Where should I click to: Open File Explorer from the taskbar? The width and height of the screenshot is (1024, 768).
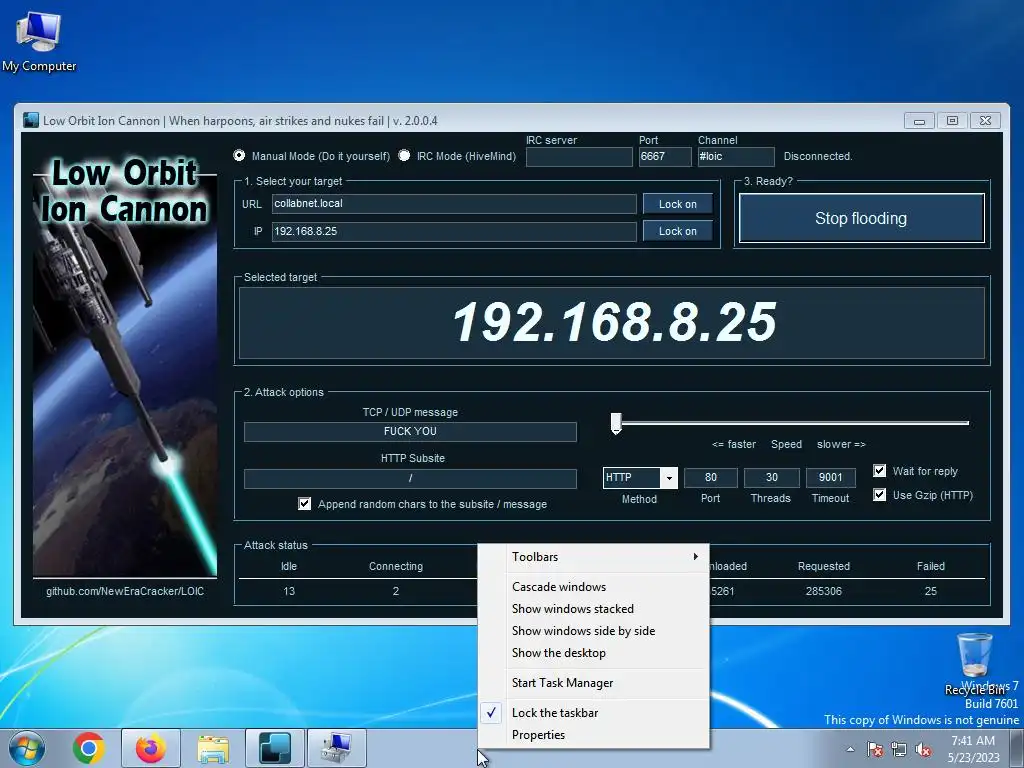213,748
